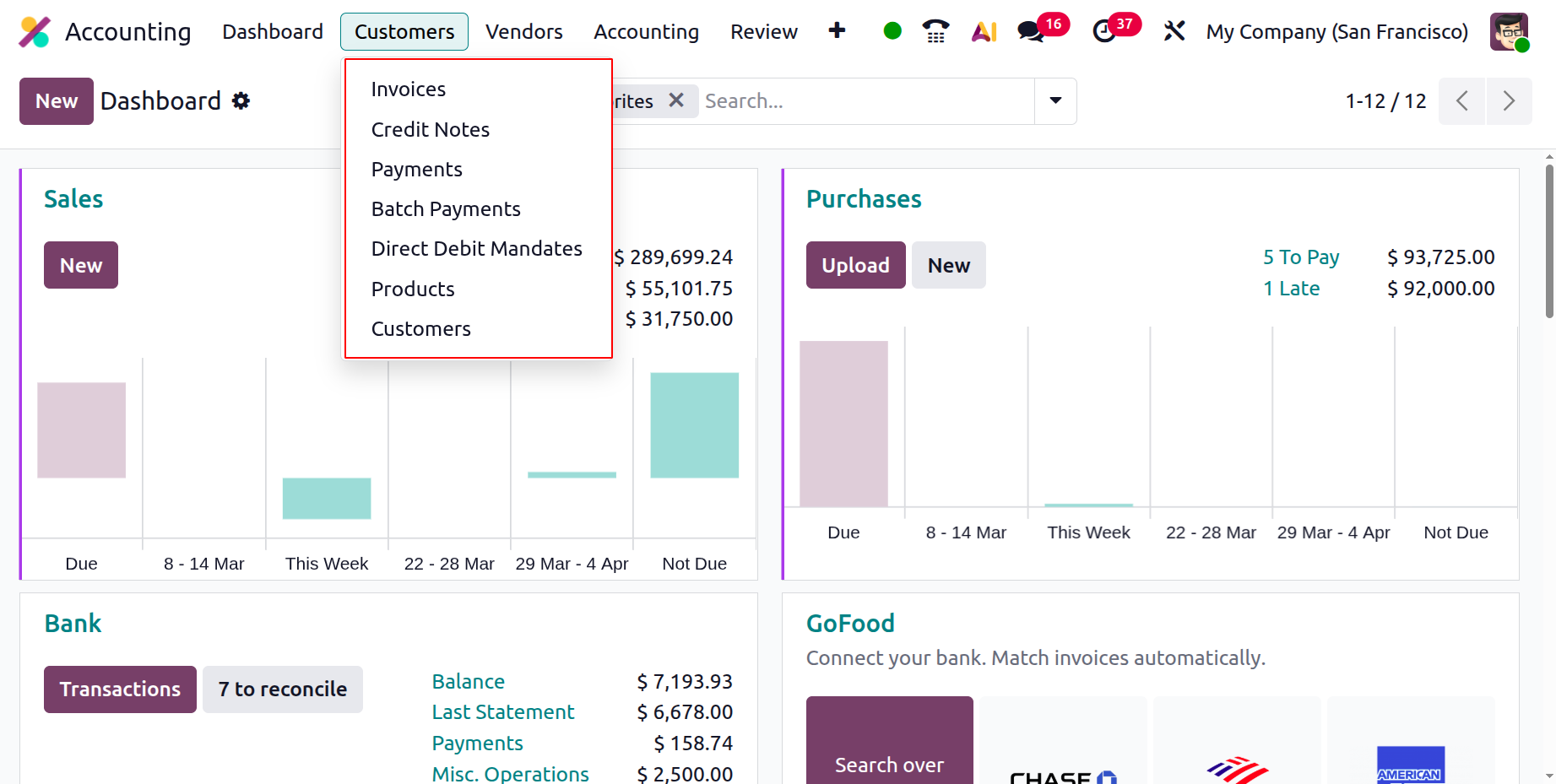Open the Vendors menu
The height and width of the screenshot is (784, 1556).
tap(523, 32)
